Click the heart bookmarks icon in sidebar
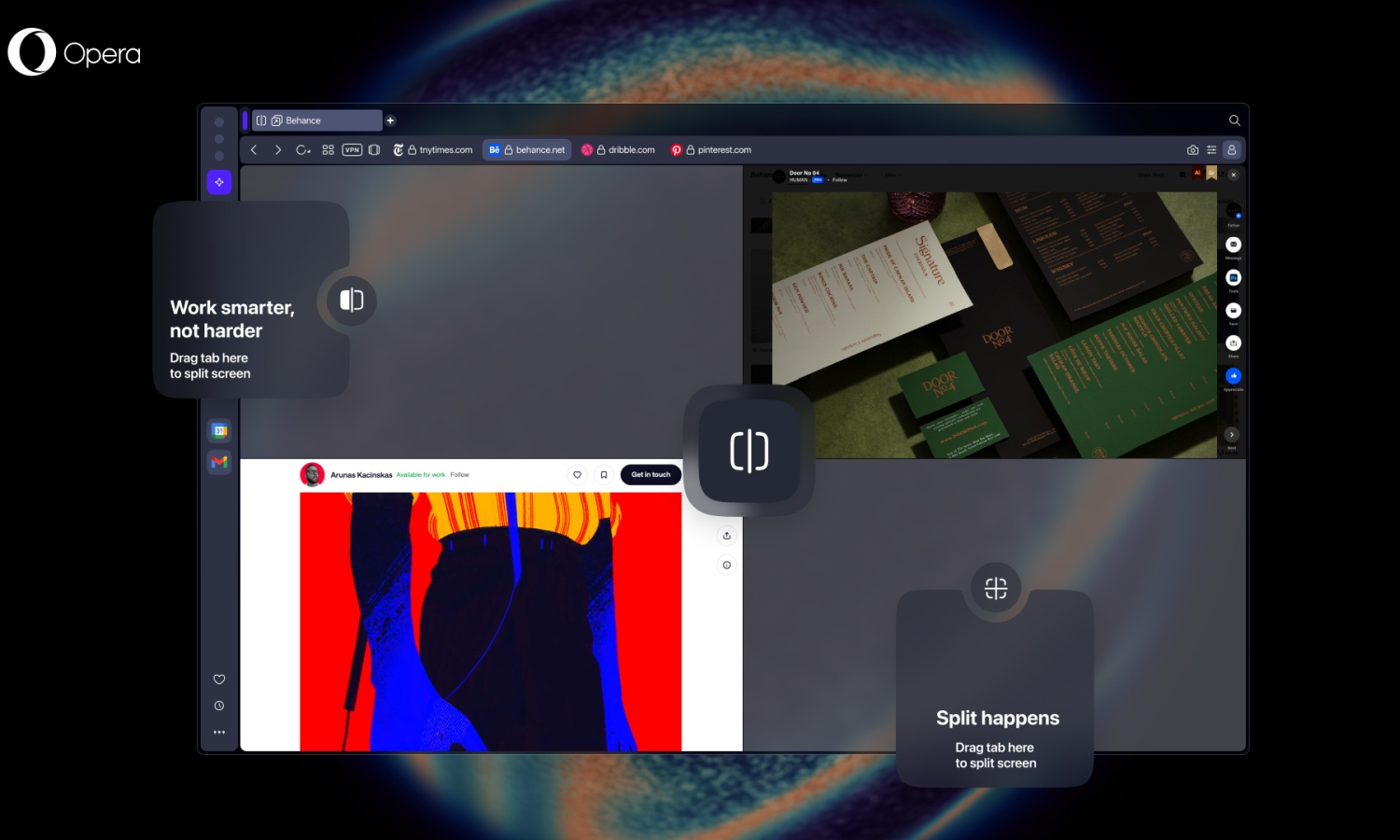The image size is (1400, 840). [x=219, y=679]
